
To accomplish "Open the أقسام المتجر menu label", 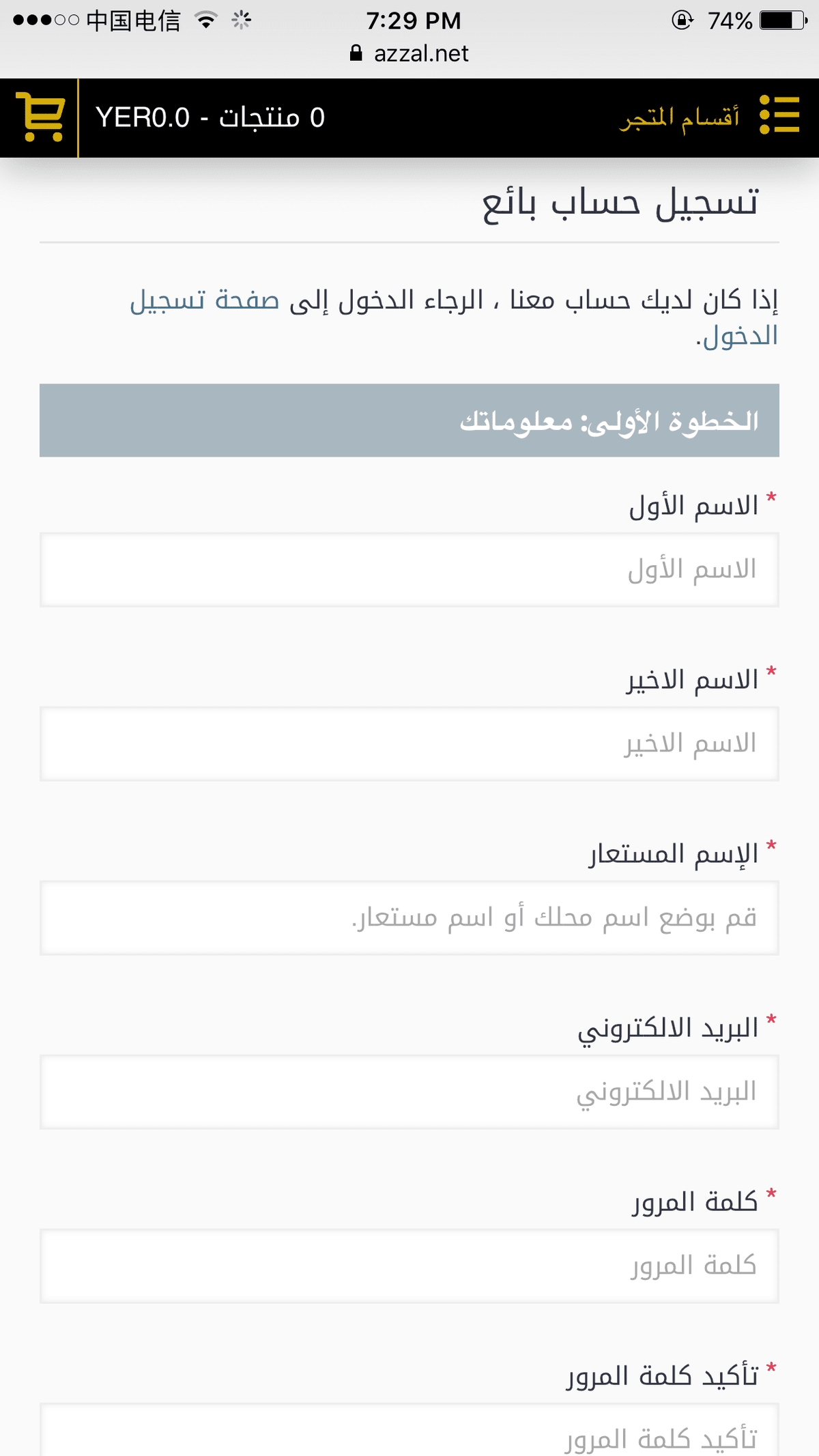I will 680,118.
